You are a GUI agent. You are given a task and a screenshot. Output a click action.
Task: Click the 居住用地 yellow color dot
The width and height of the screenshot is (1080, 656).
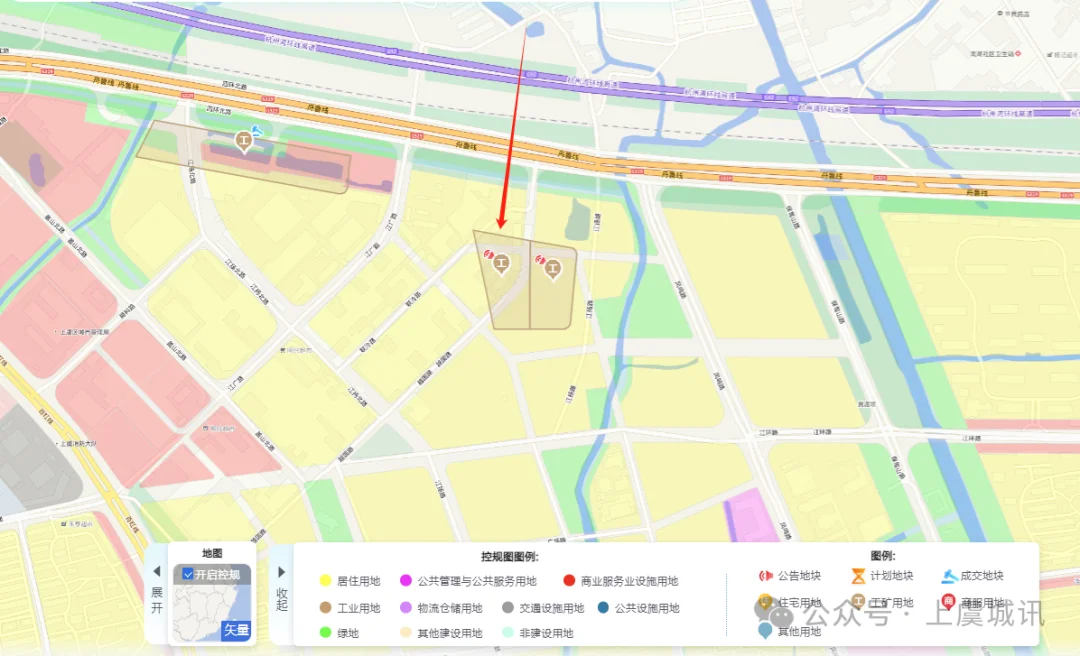click(x=326, y=581)
